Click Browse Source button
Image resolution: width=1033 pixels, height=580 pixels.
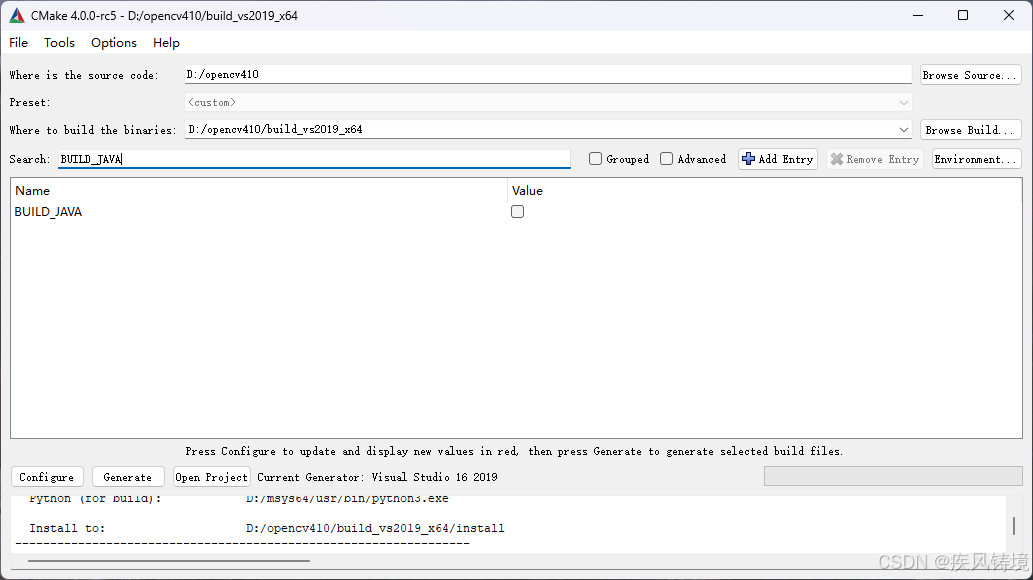(x=970, y=75)
